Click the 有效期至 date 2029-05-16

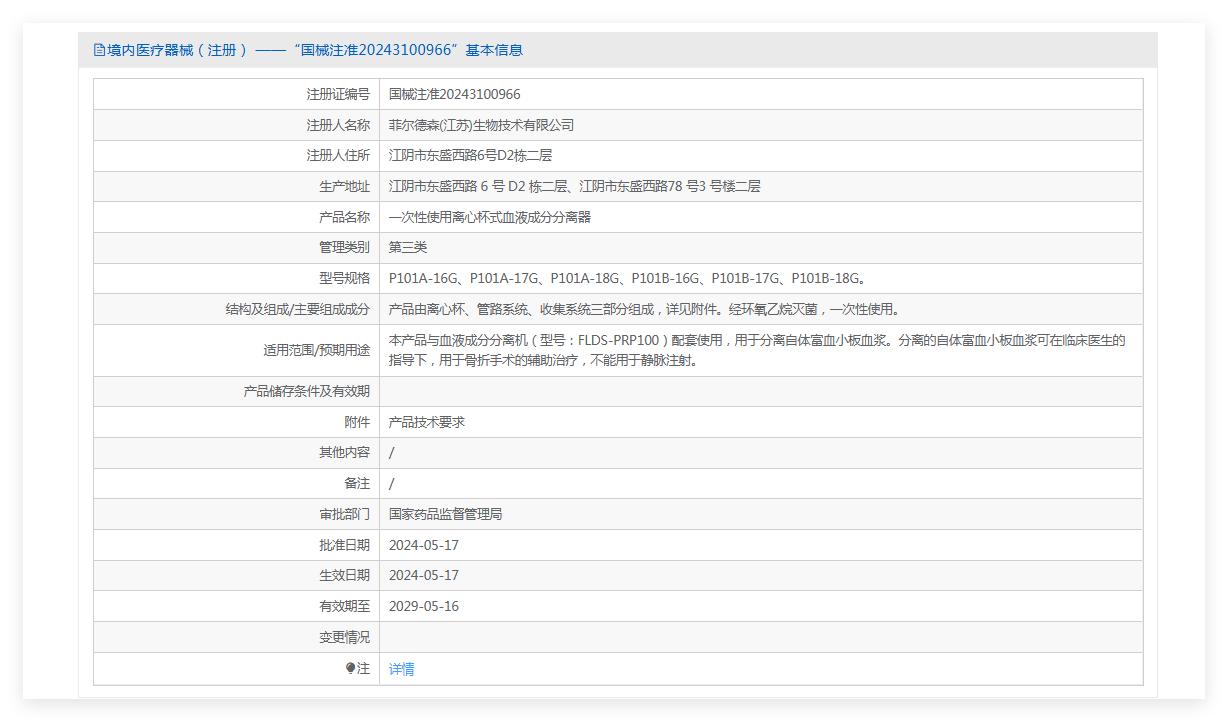pyautogui.click(x=424, y=606)
